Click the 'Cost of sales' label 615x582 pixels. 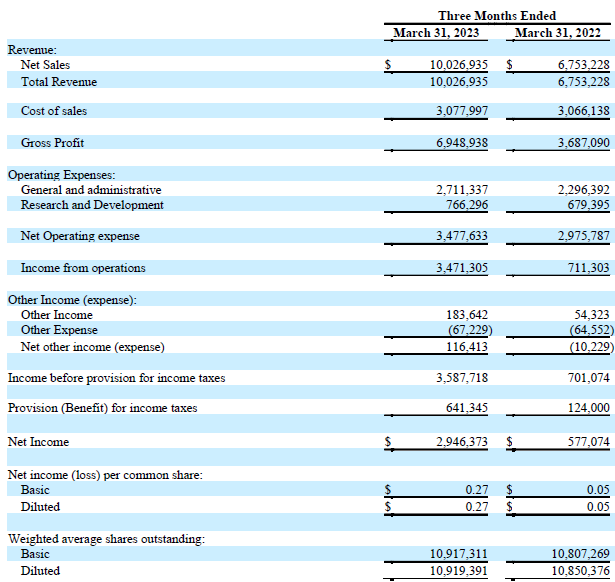coord(54,111)
